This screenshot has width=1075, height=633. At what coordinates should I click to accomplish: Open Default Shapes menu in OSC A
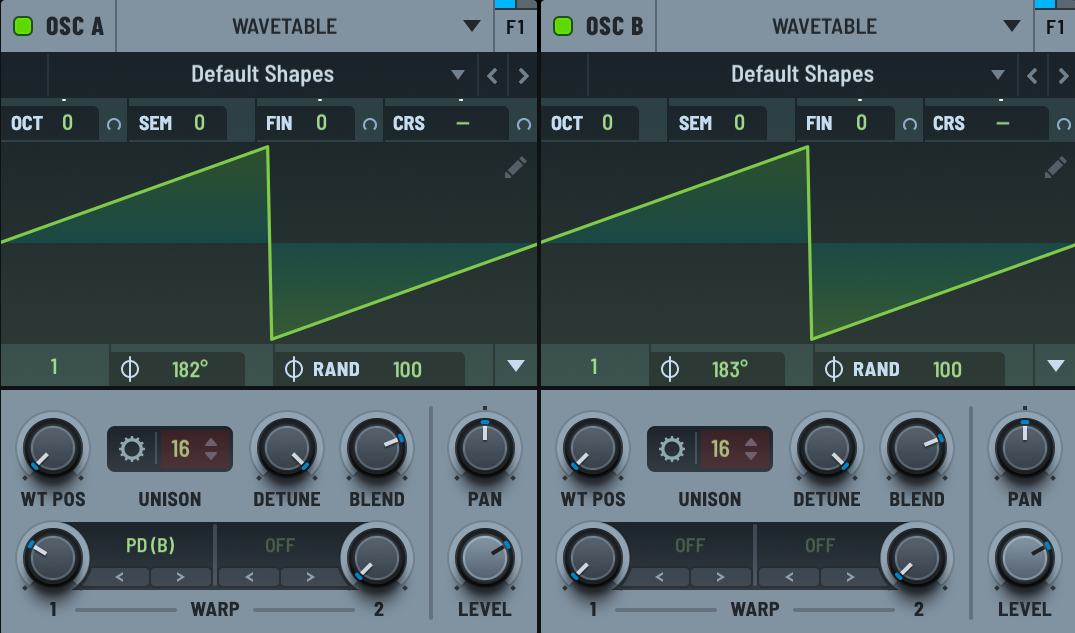pyautogui.click(x=262, y=74)
